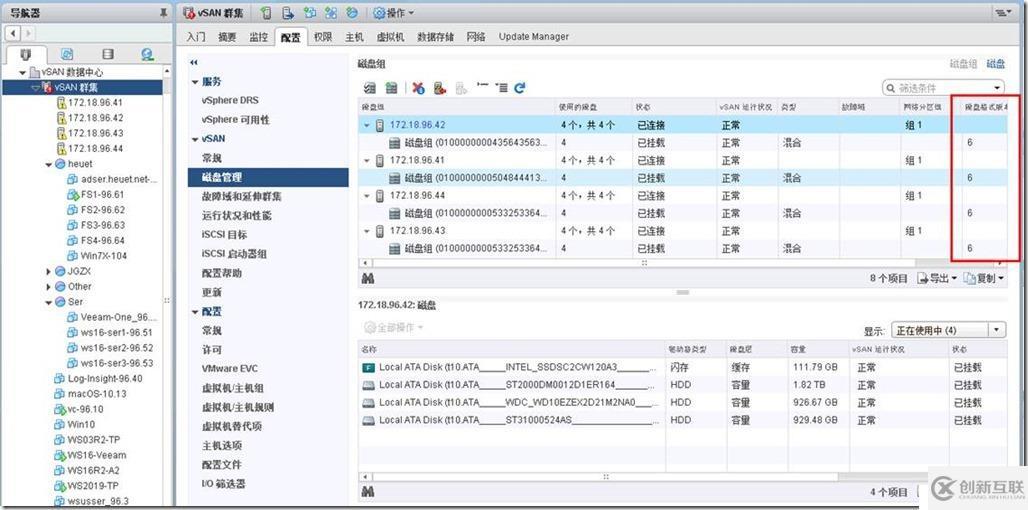Open the storage view tab in navigator

click(x=107, y=54)
